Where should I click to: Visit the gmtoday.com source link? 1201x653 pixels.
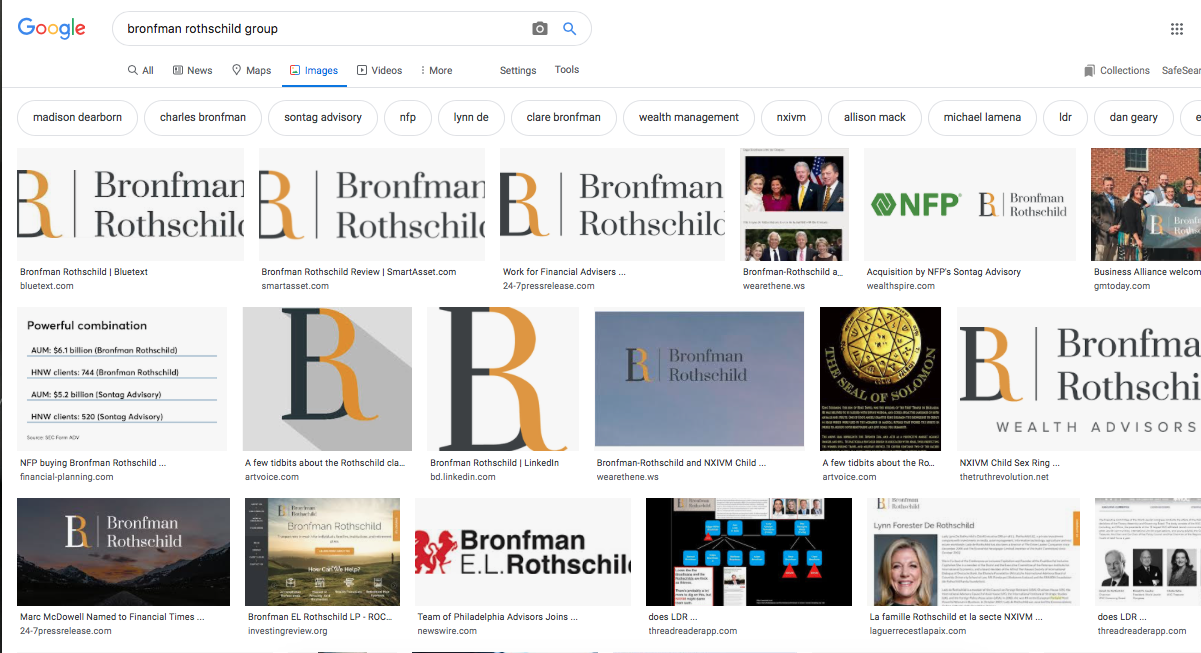(1122, 286)
